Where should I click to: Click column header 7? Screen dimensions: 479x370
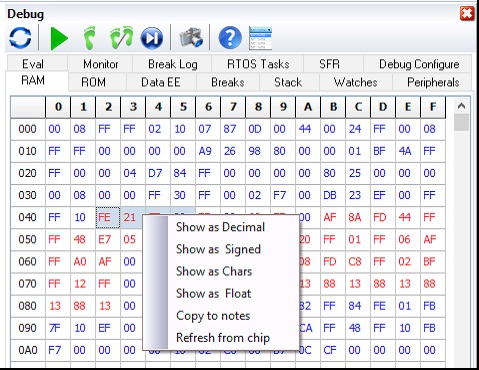tap(233, 107)
